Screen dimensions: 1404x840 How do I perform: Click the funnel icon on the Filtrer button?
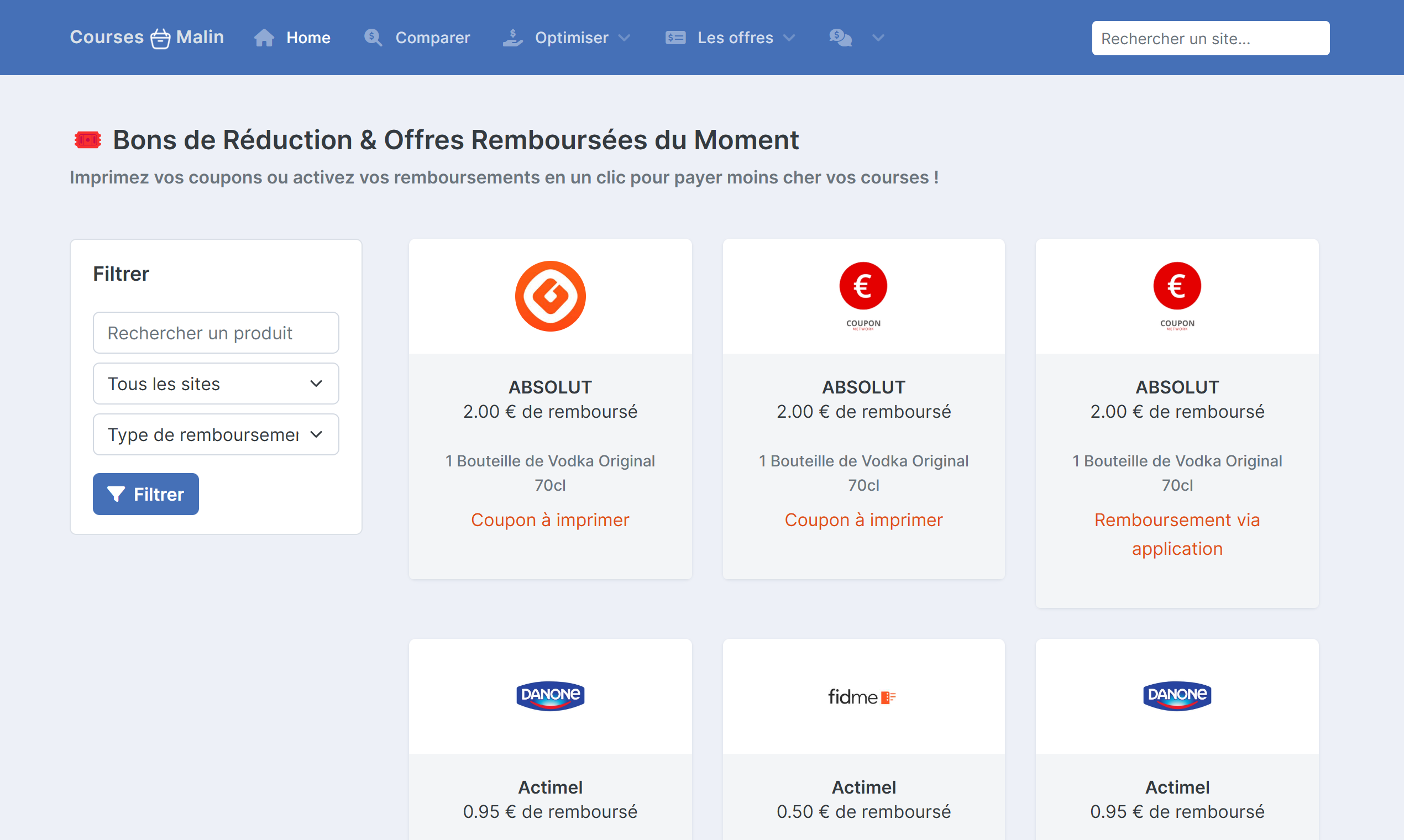116,494
